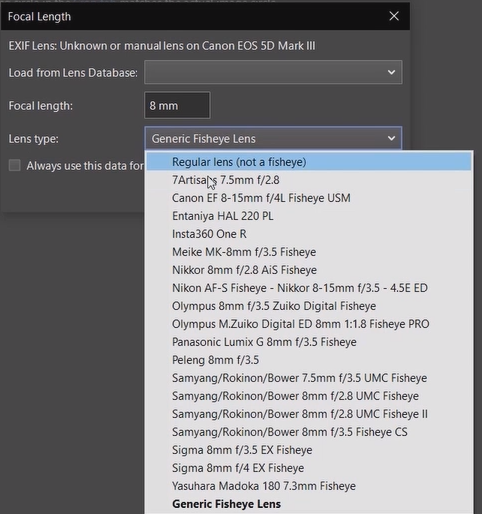482x514 pixels.
Task: Collapse the Lens type dropdown
Action: tap(273, 138)
